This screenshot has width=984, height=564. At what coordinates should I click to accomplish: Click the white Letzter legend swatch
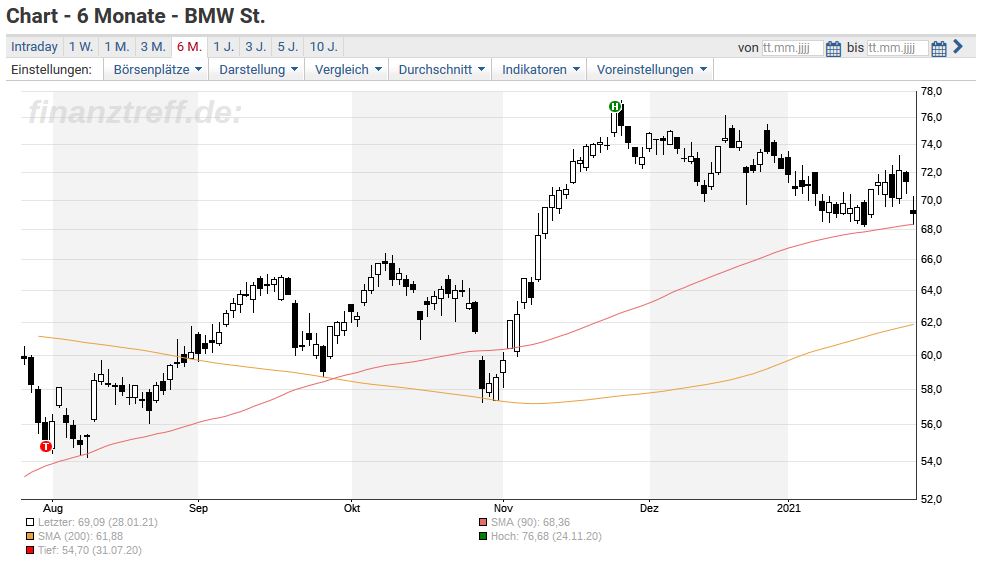click(x=29, y=522)
